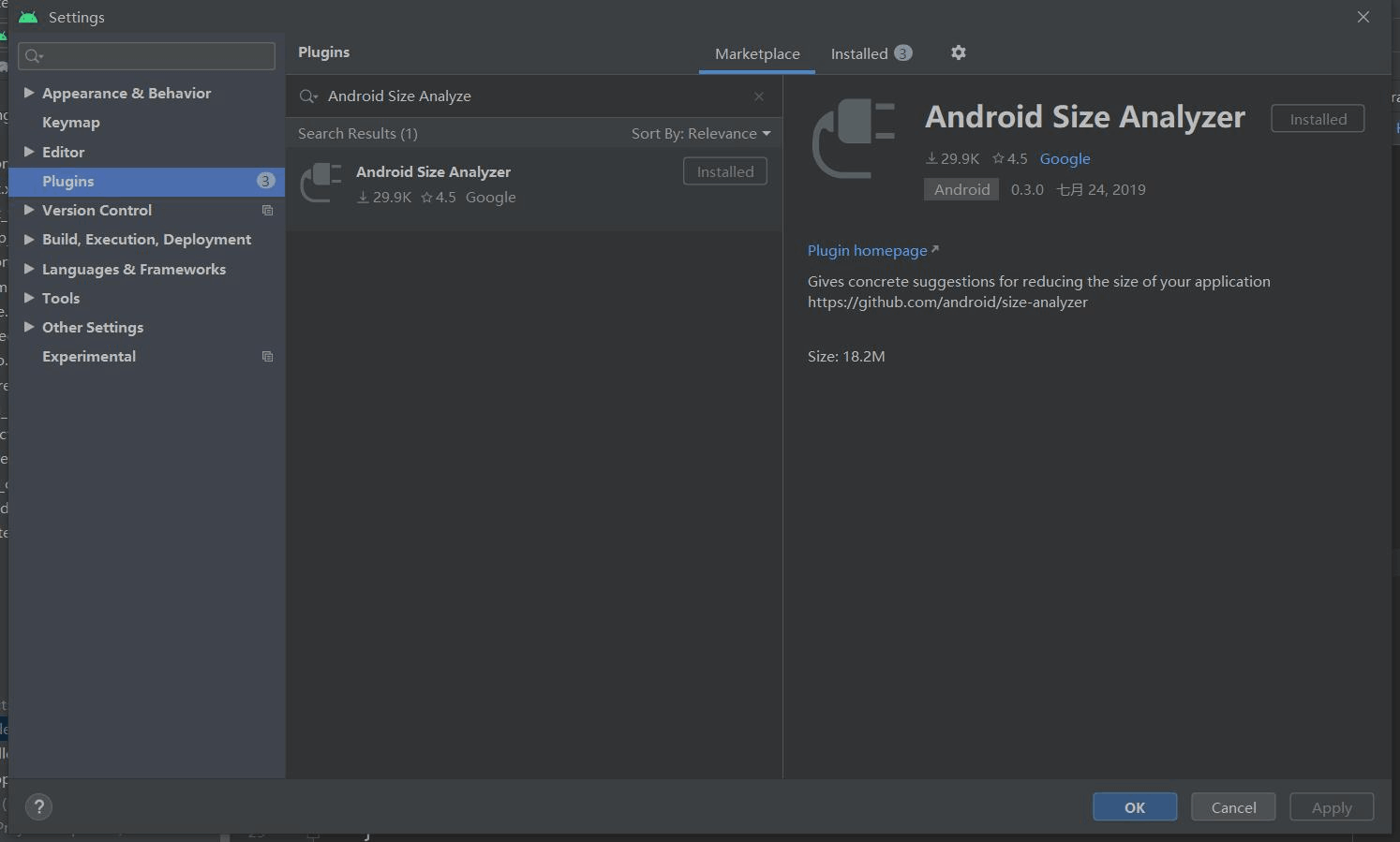Open the Sort By Relevance dropdown
Image resolution: width=1400 pixels, height=842 pixels.
701,134
